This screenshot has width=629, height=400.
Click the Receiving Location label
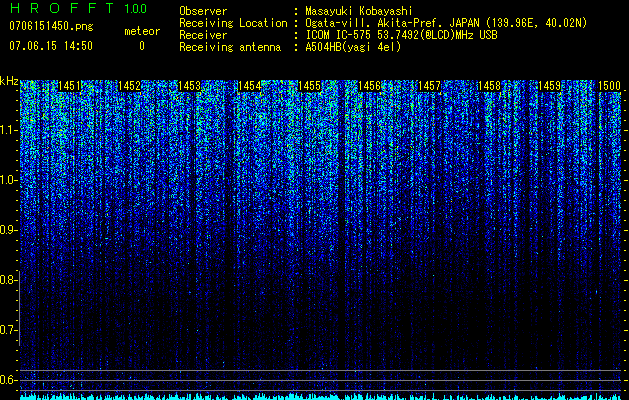(x=233, y=23)
